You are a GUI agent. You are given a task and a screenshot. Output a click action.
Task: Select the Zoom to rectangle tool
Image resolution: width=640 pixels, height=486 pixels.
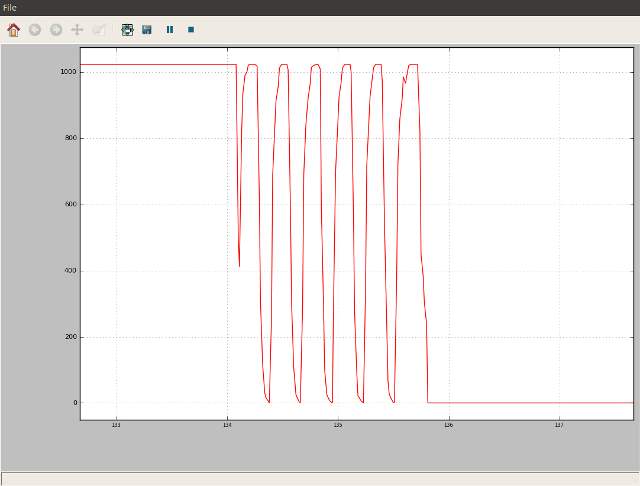point(98,30)
